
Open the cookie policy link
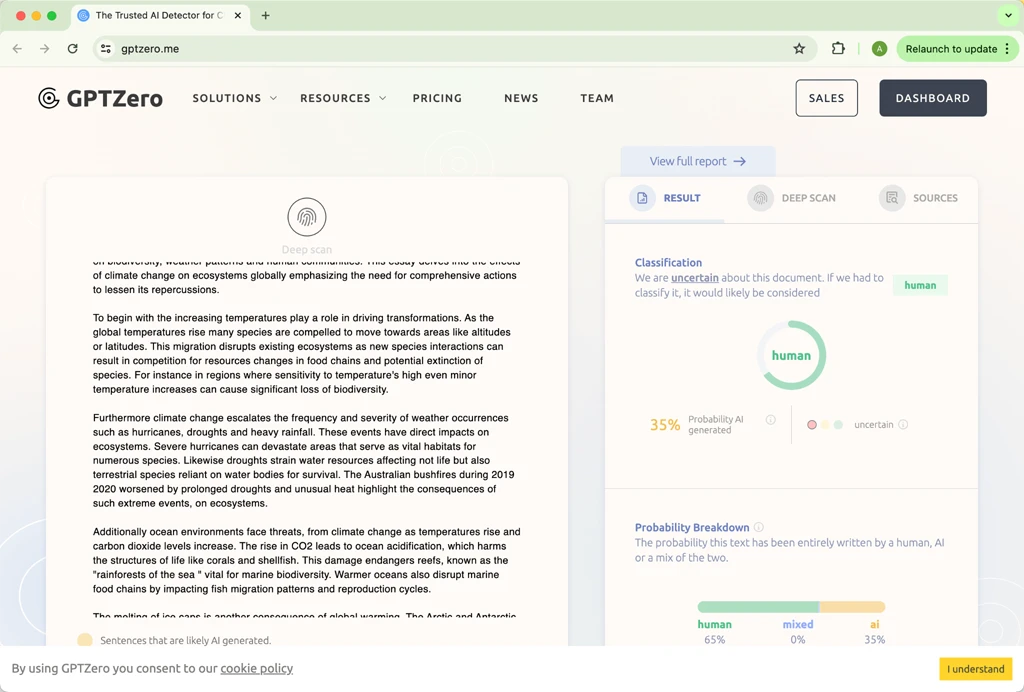257,668
